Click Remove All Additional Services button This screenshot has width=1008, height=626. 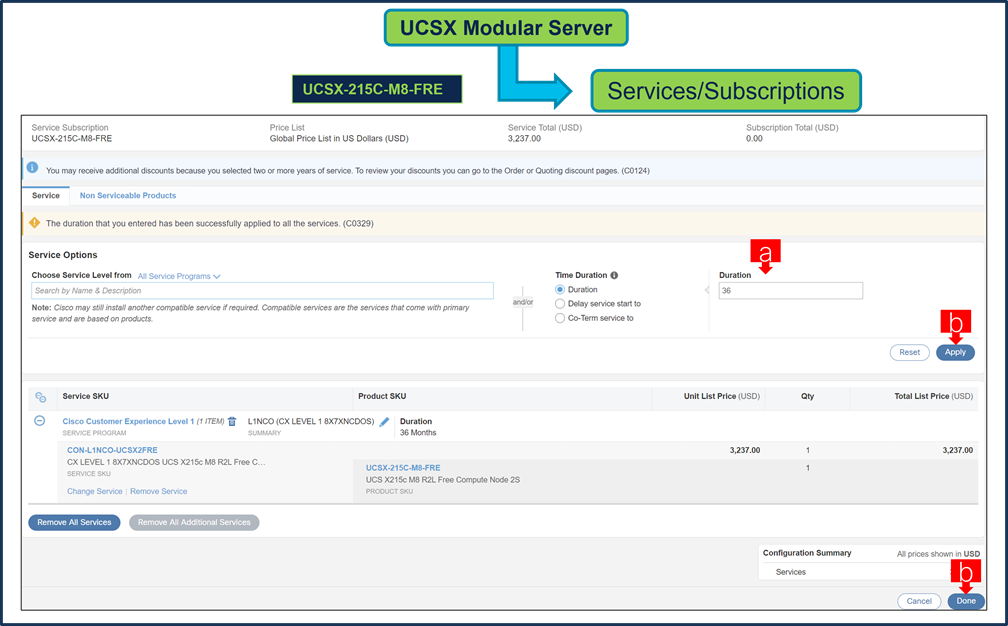coord(194,523)
